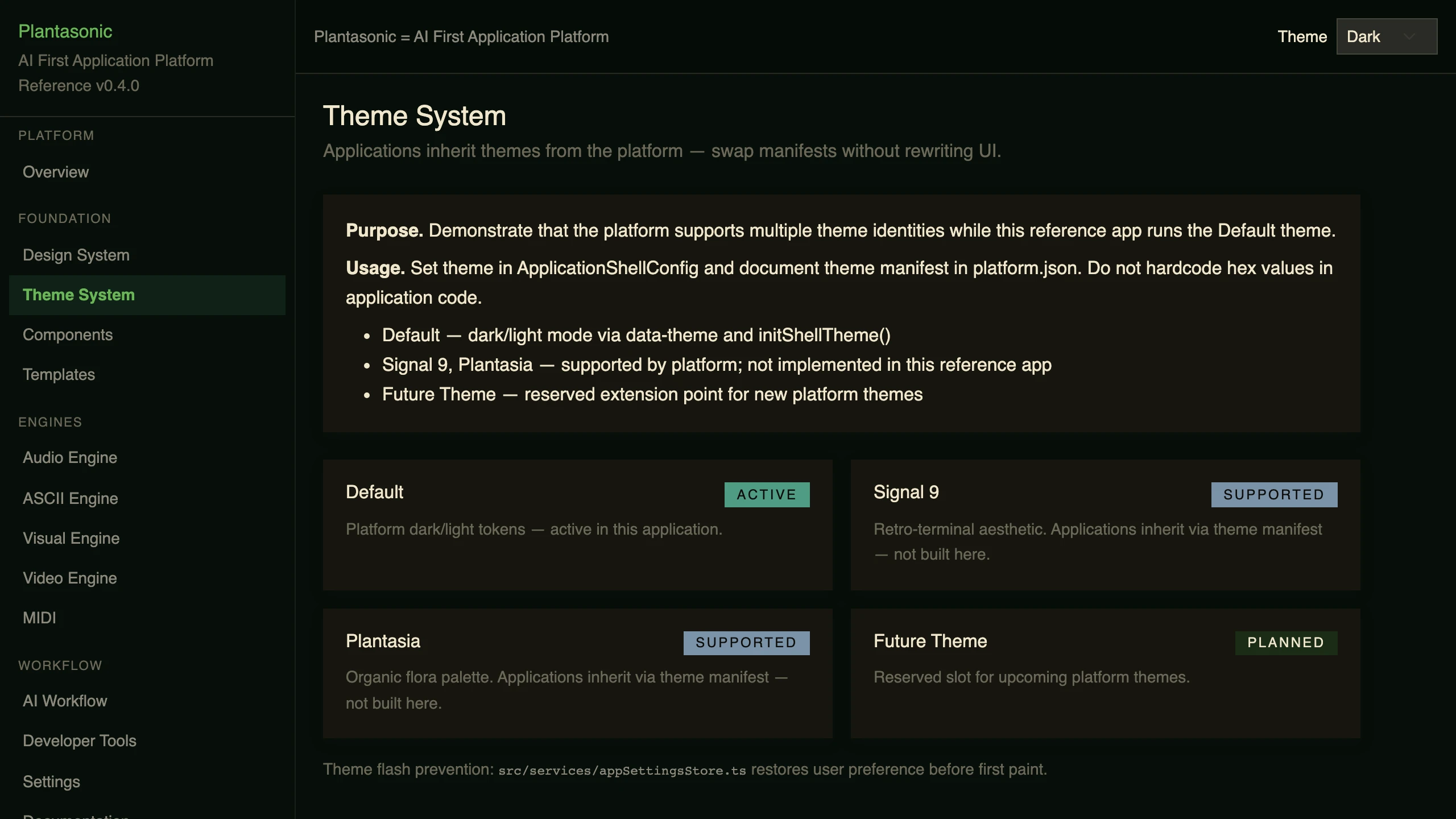This screenshot has height=819, width=1456.
Task: Select the Future Theme card title
Action: tap(930, 641)
